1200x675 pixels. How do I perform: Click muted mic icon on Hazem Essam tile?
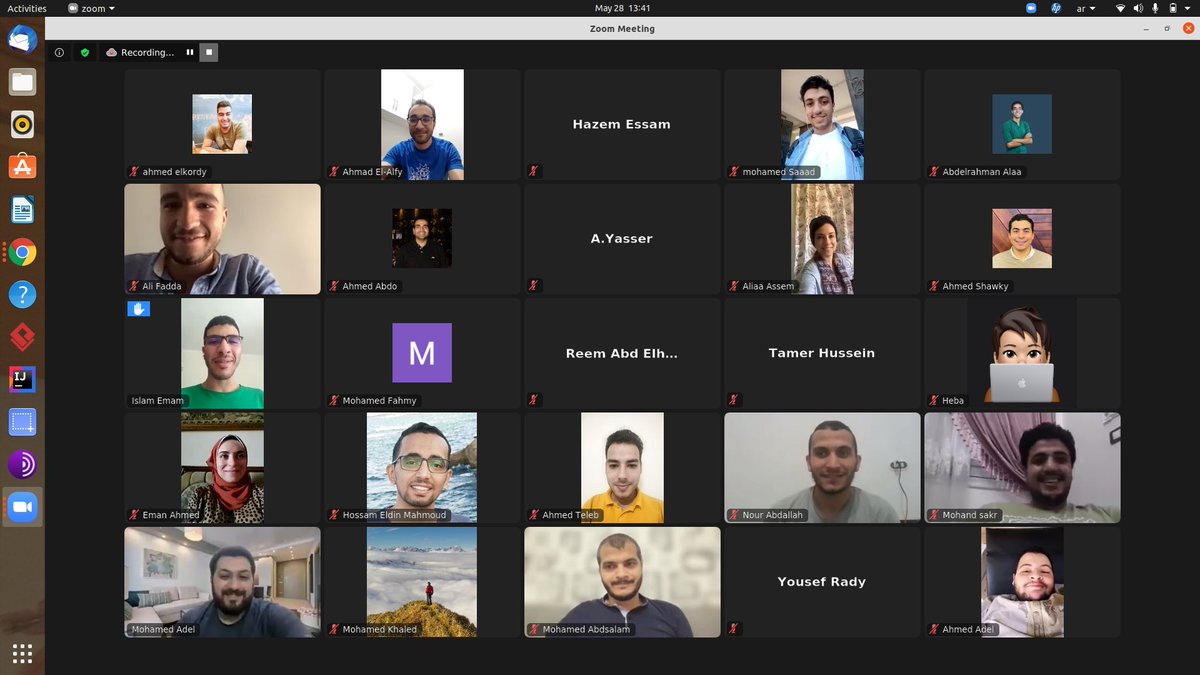point(534,172)
